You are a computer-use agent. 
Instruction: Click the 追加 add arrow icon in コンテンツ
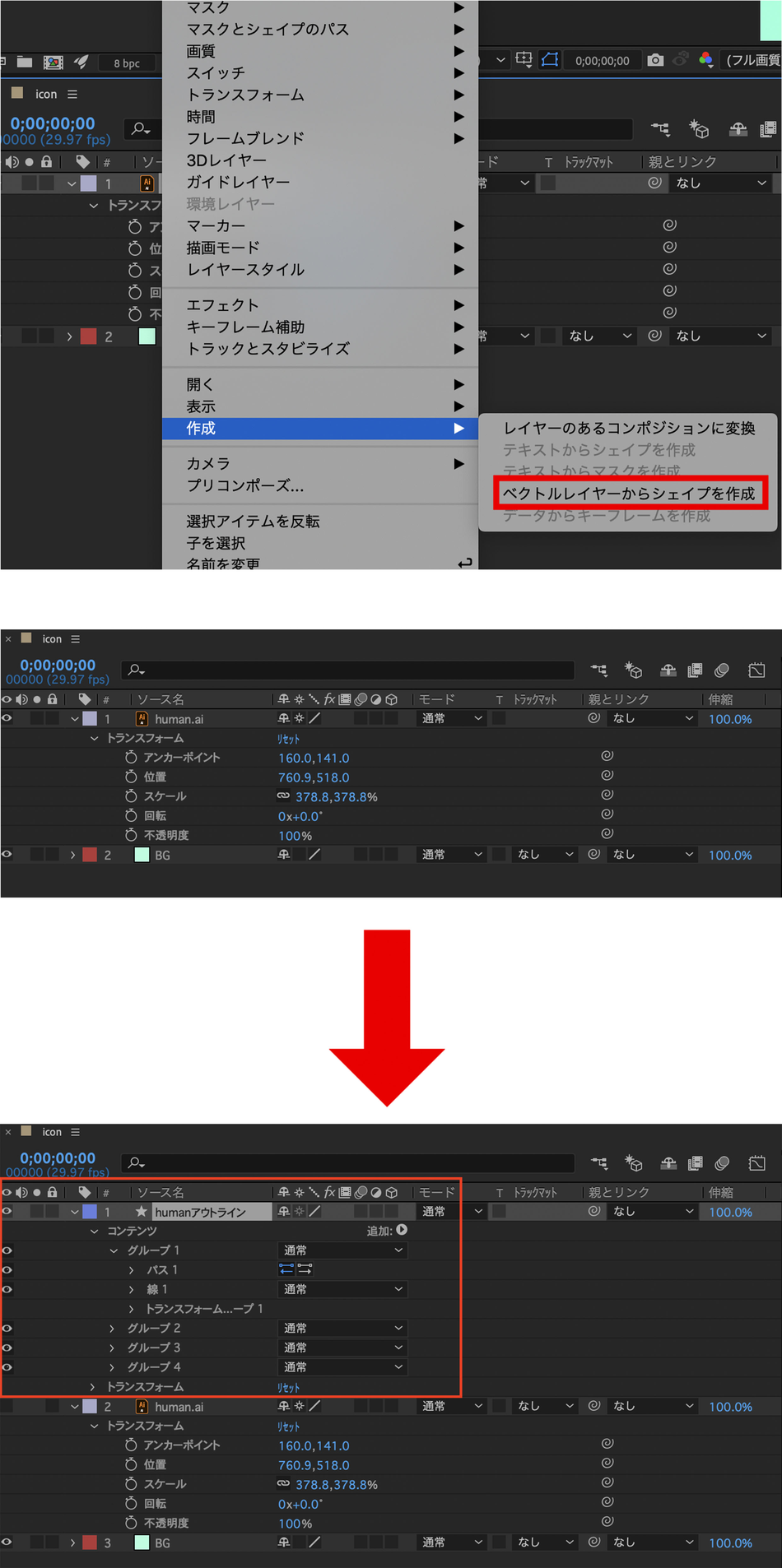402,1230
